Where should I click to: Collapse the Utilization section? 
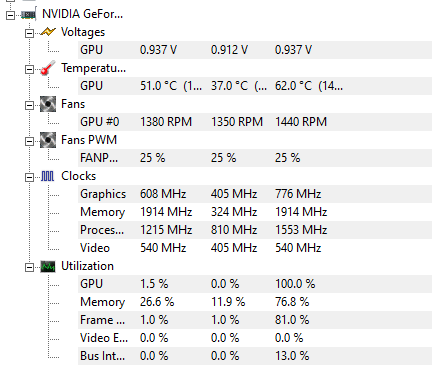coord(29,267)
